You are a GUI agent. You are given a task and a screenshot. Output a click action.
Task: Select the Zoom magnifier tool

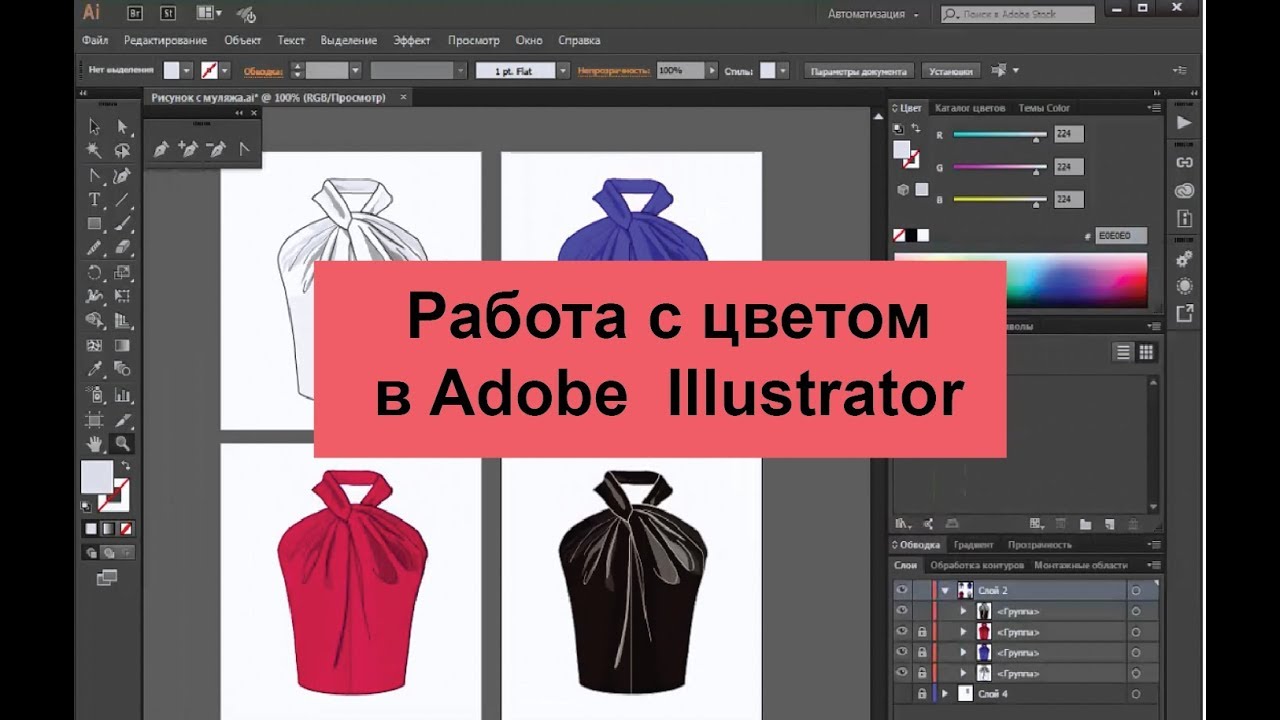coord(123,442)
